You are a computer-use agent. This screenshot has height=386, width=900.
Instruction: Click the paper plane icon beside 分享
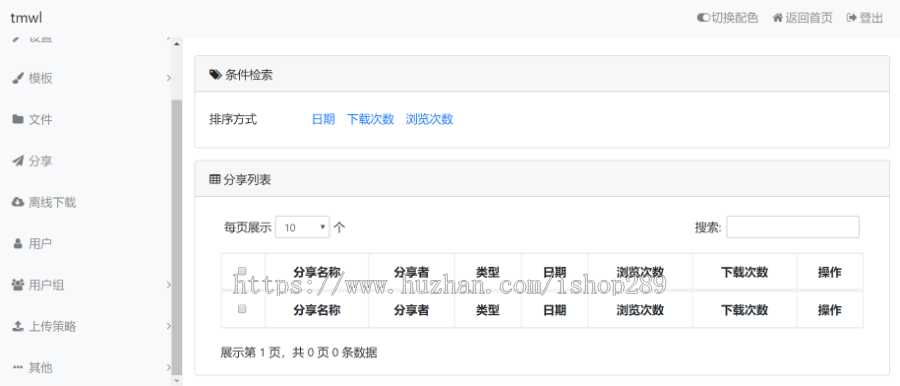18,161
